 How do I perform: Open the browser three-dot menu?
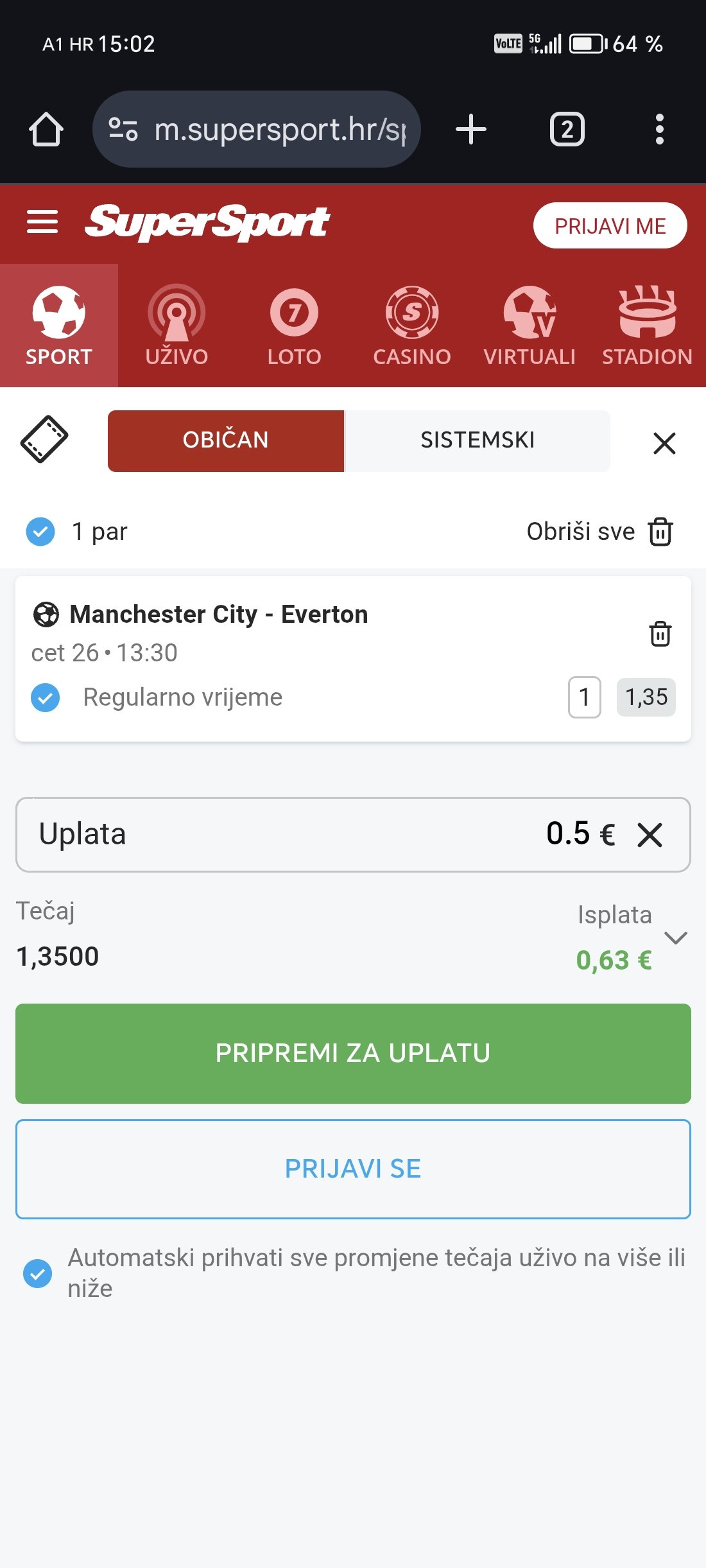[x=659, y=129]
